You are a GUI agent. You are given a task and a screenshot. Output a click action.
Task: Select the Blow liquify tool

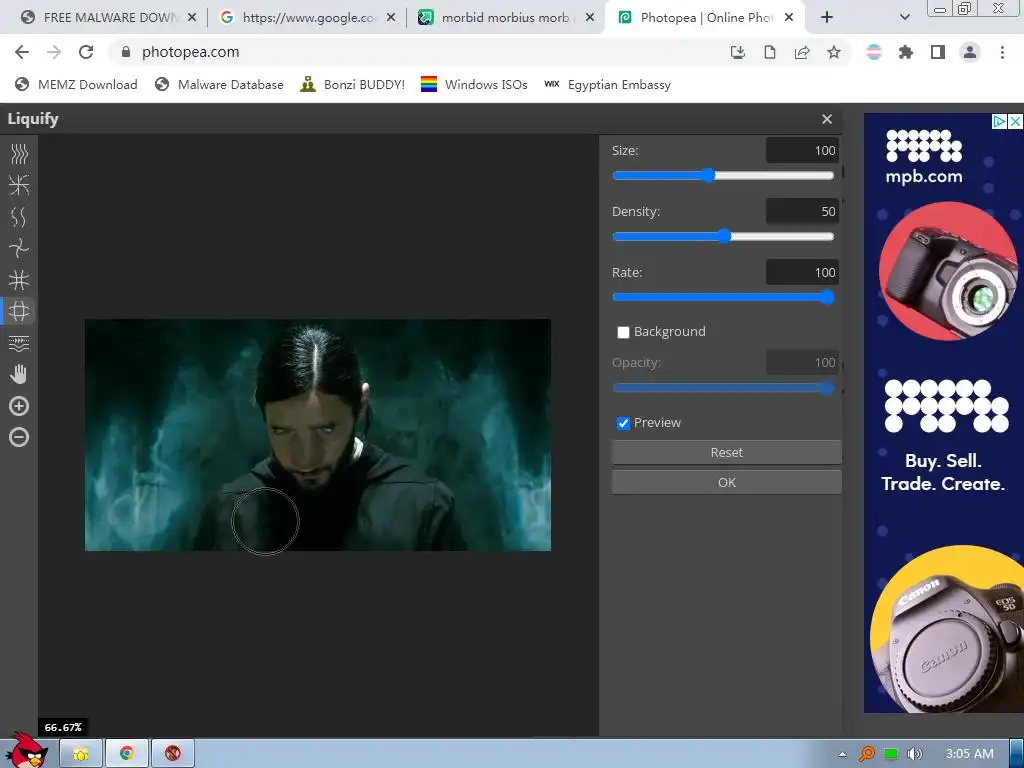[19, 311]
